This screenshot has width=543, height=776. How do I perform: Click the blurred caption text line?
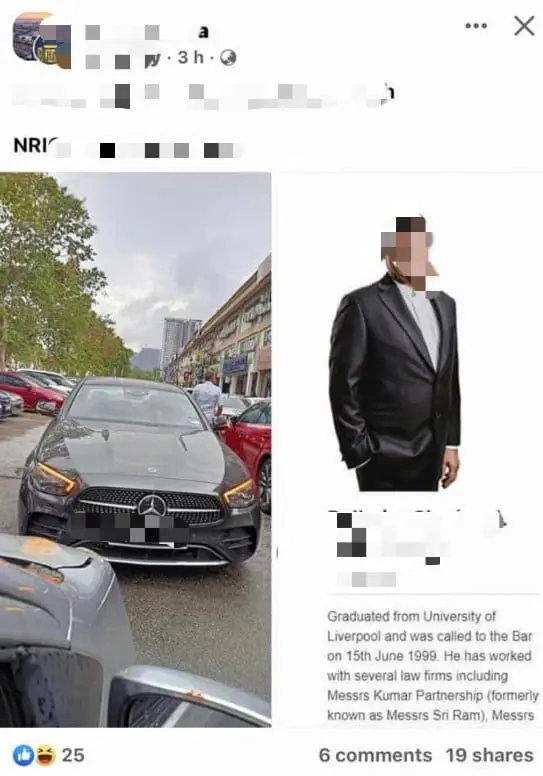click(203, 95)
